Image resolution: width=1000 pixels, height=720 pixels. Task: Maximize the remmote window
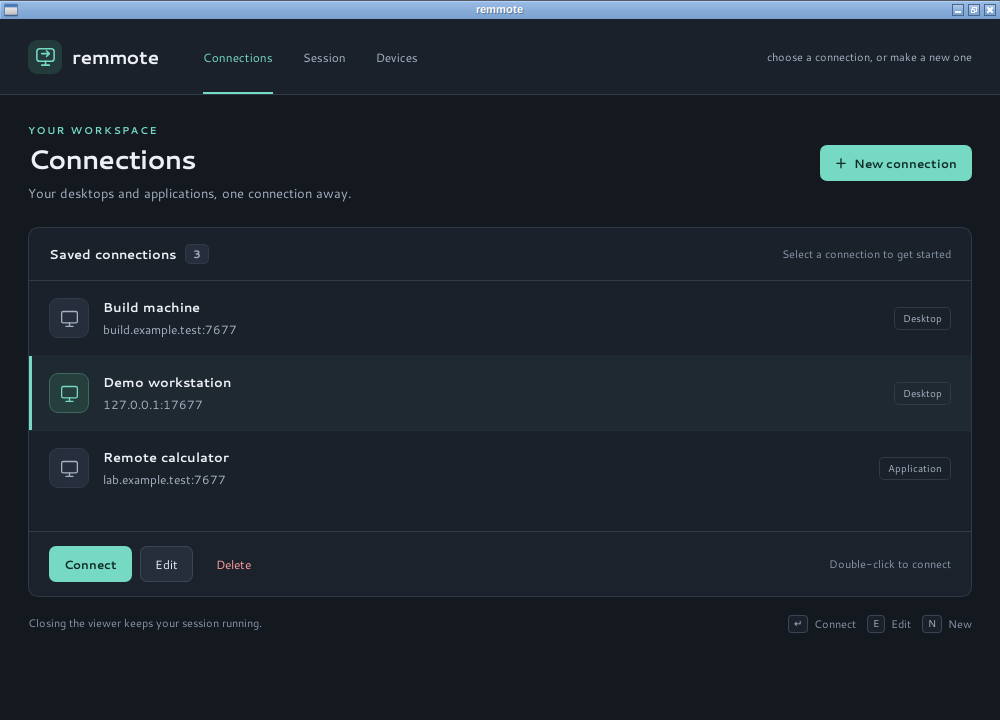coord(973,10)
